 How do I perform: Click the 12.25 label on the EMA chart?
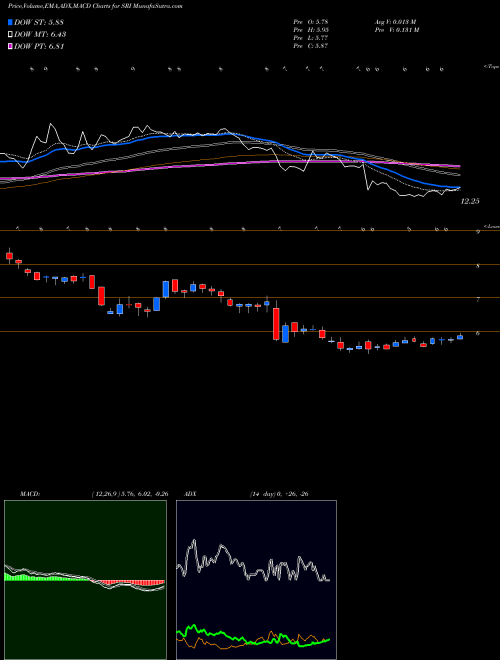pyautogui.click(x=470, y=202)
